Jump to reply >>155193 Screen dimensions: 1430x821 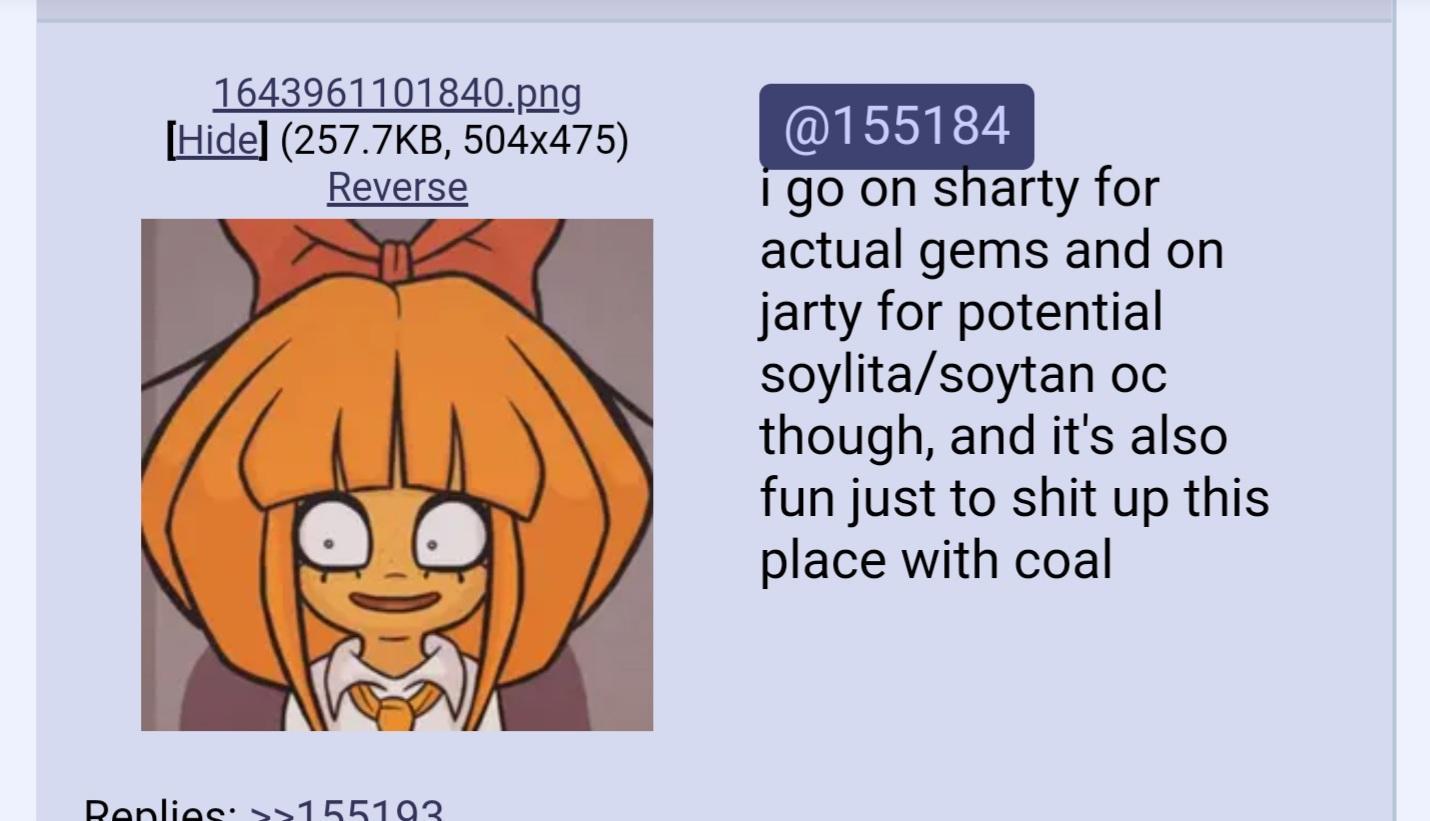[346, 810]
